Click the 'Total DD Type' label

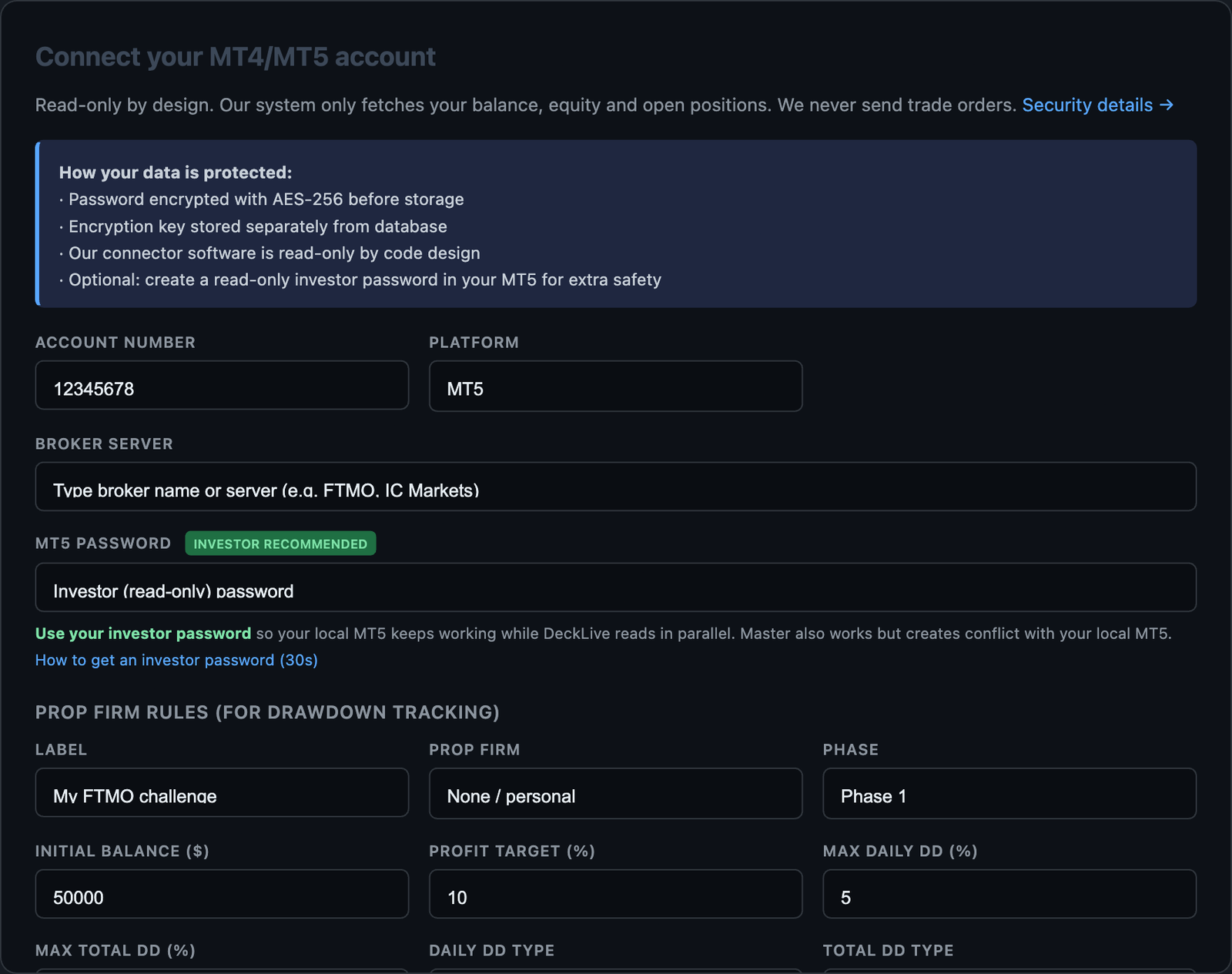coord(889,950)
